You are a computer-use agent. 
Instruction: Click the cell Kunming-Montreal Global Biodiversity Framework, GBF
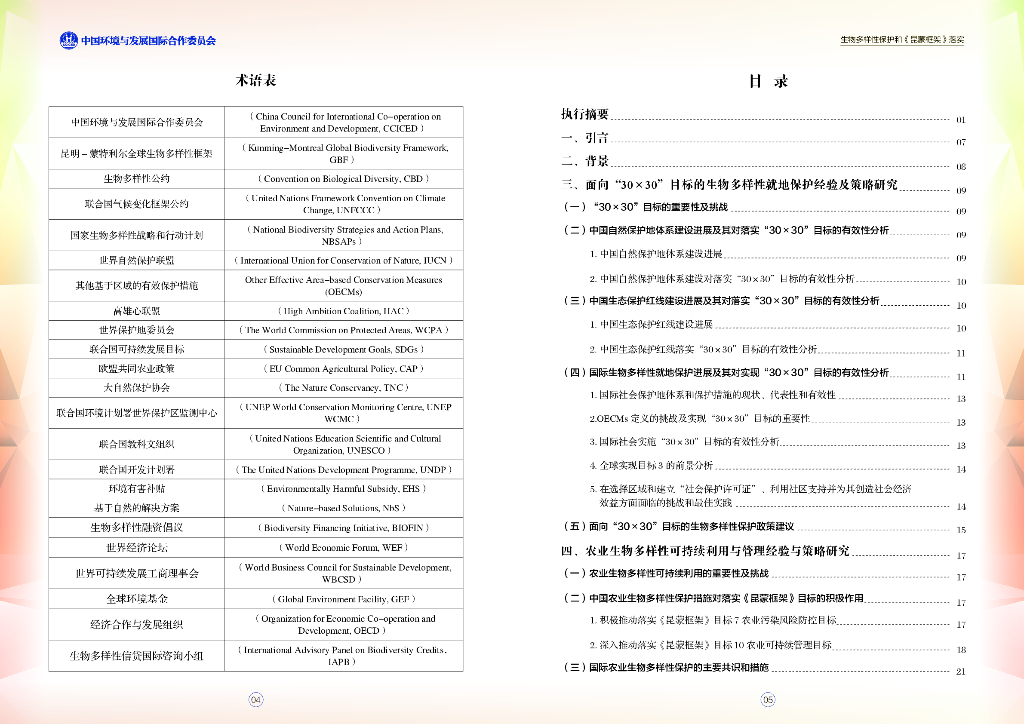pos(344,153)
